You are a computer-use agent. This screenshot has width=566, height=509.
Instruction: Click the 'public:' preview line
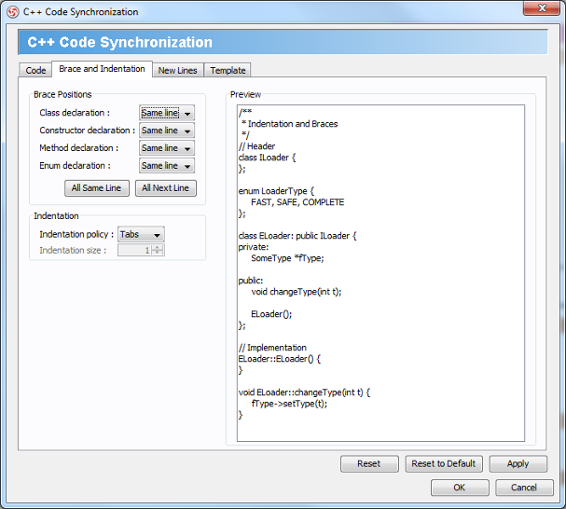click(251, 280)
